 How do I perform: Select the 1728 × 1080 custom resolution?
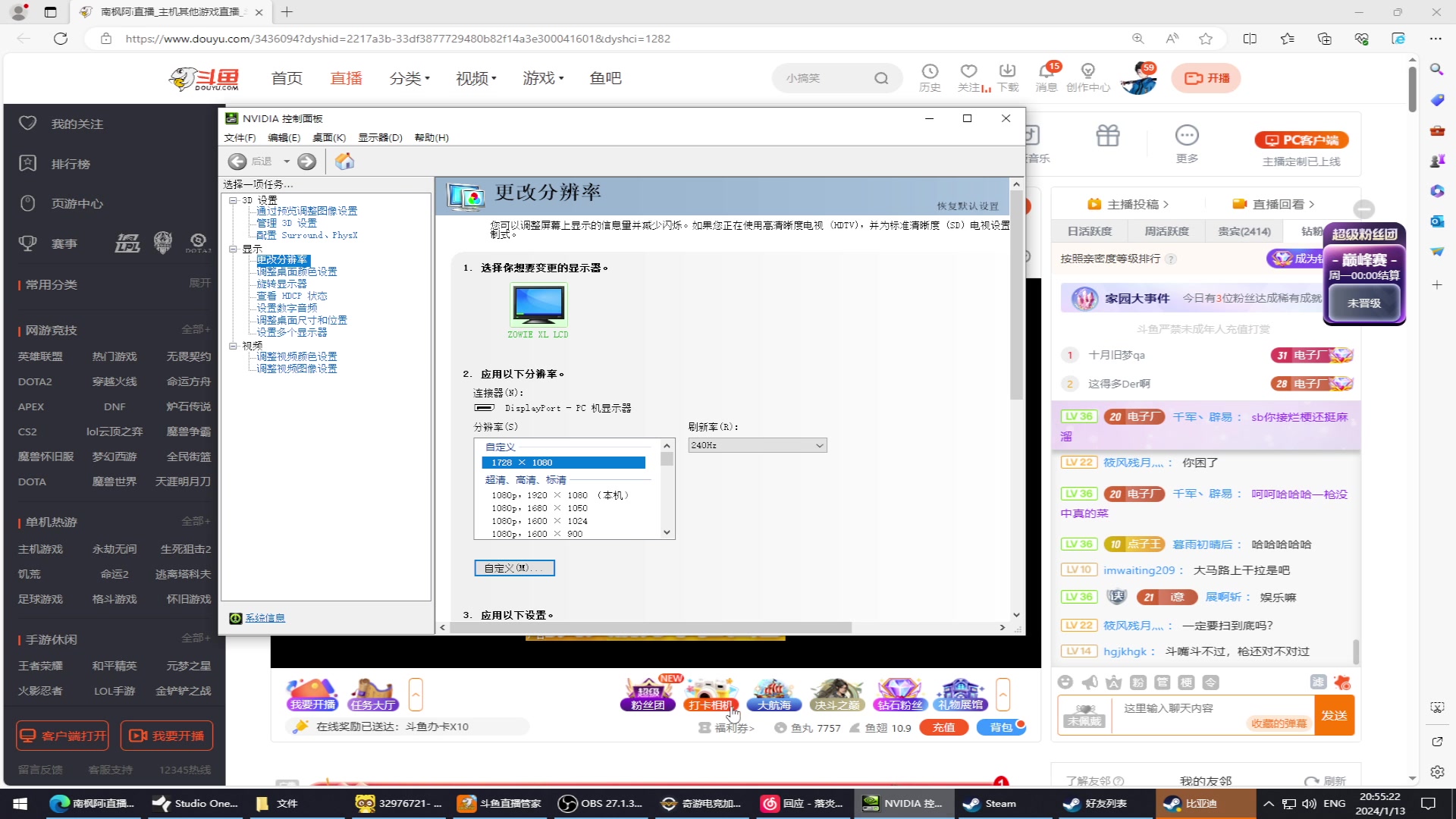click(563, 463)
